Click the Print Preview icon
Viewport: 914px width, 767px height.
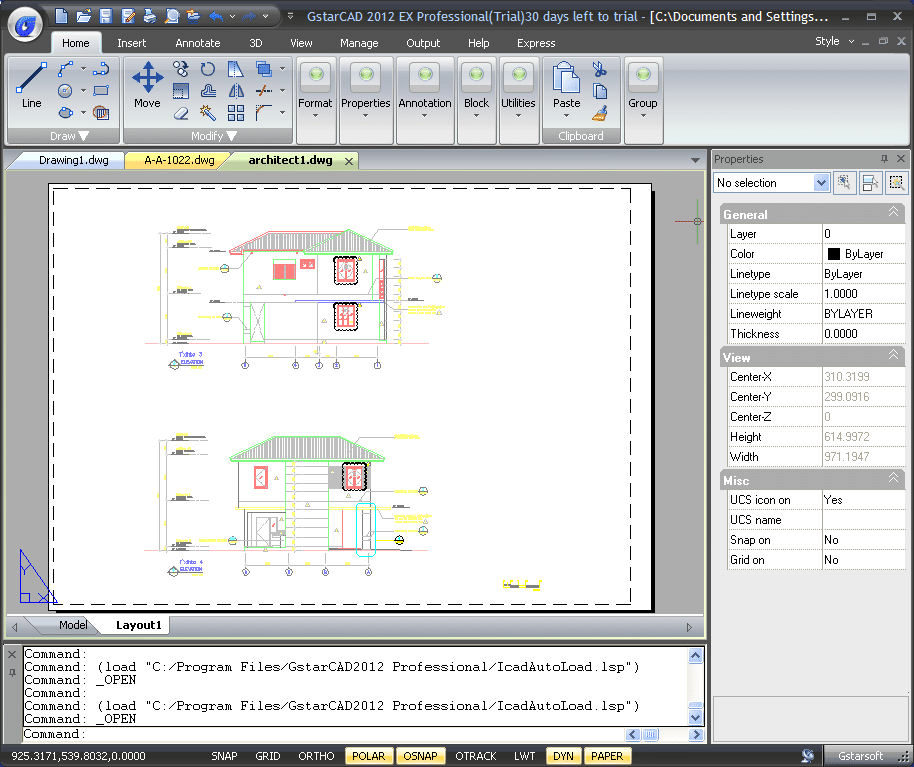[x=171, y=16]
